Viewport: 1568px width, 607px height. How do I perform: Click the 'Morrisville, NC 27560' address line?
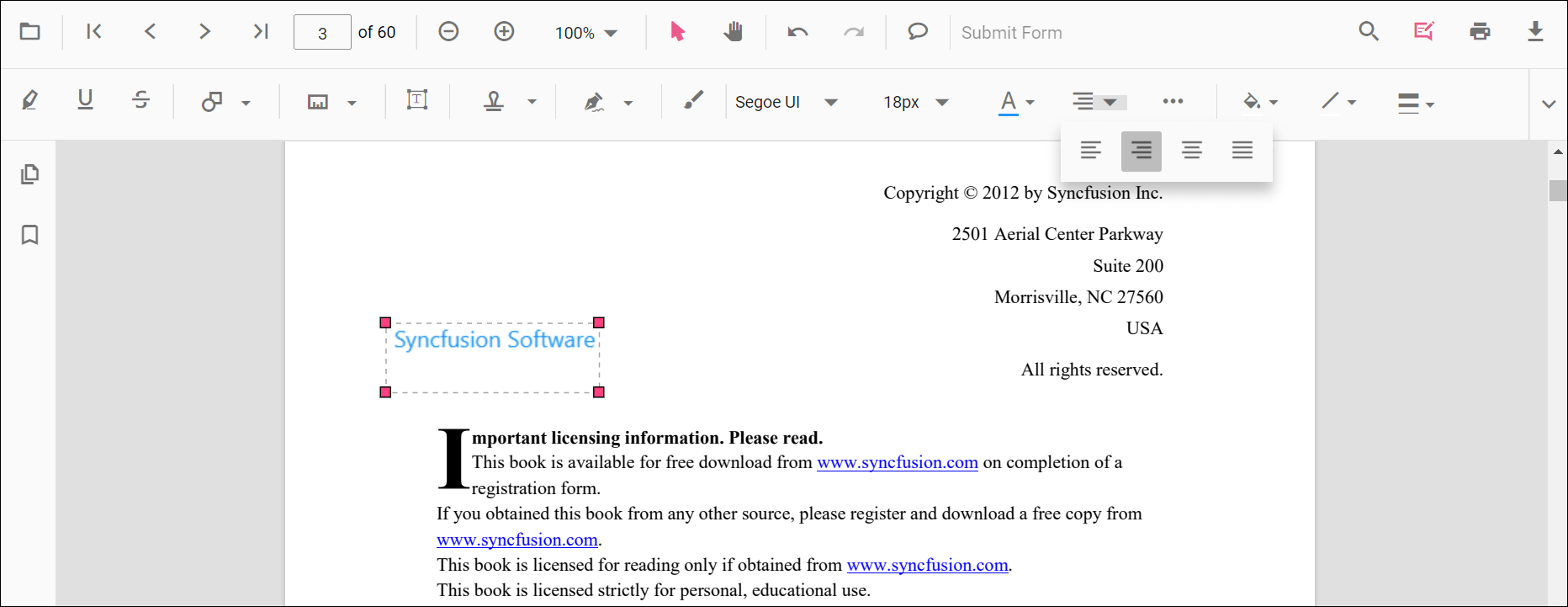pyautogui.click(x=1078, y=297)
